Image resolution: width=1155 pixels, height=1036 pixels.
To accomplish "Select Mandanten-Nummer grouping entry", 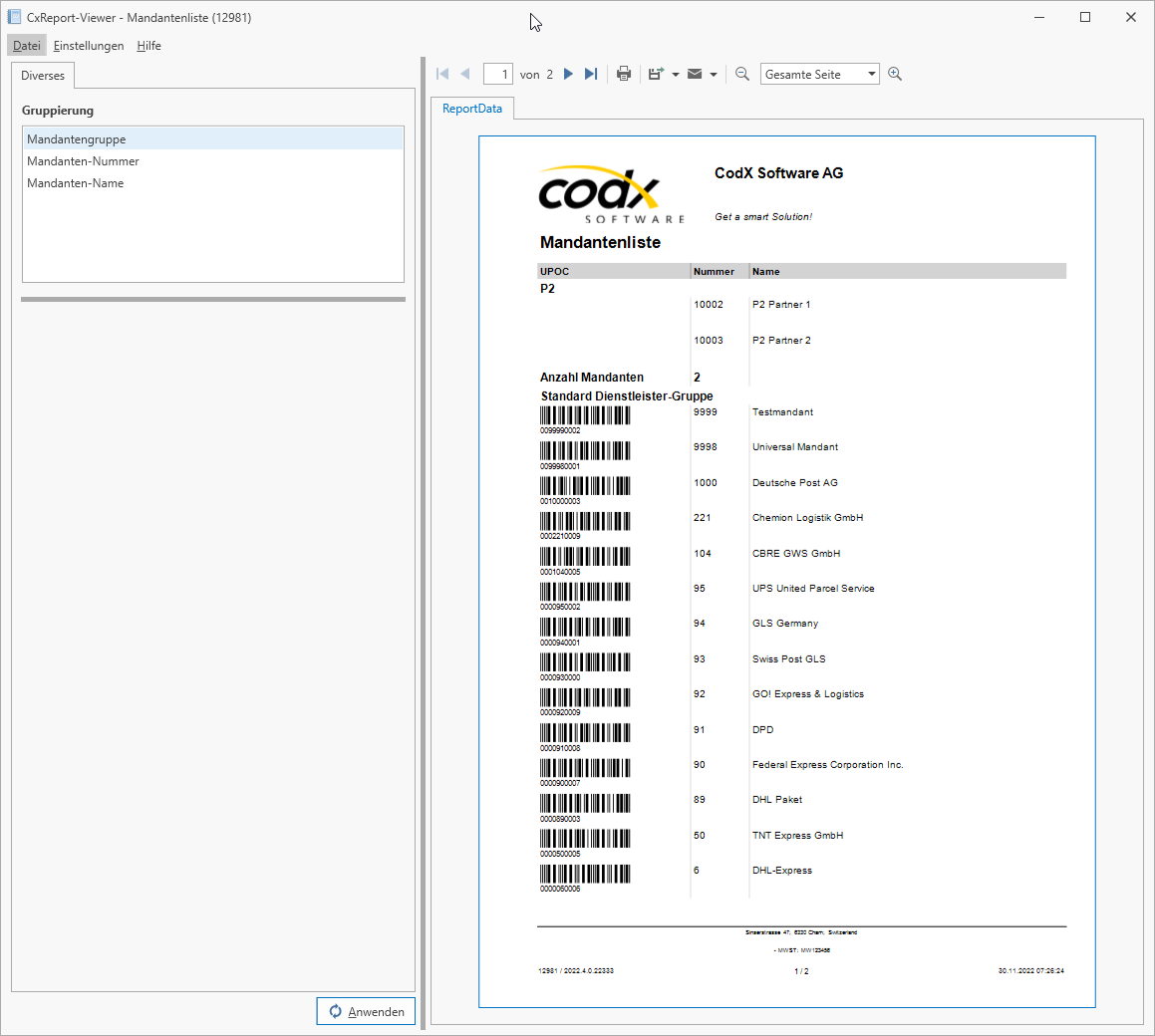I will click(x=213, y=161).
